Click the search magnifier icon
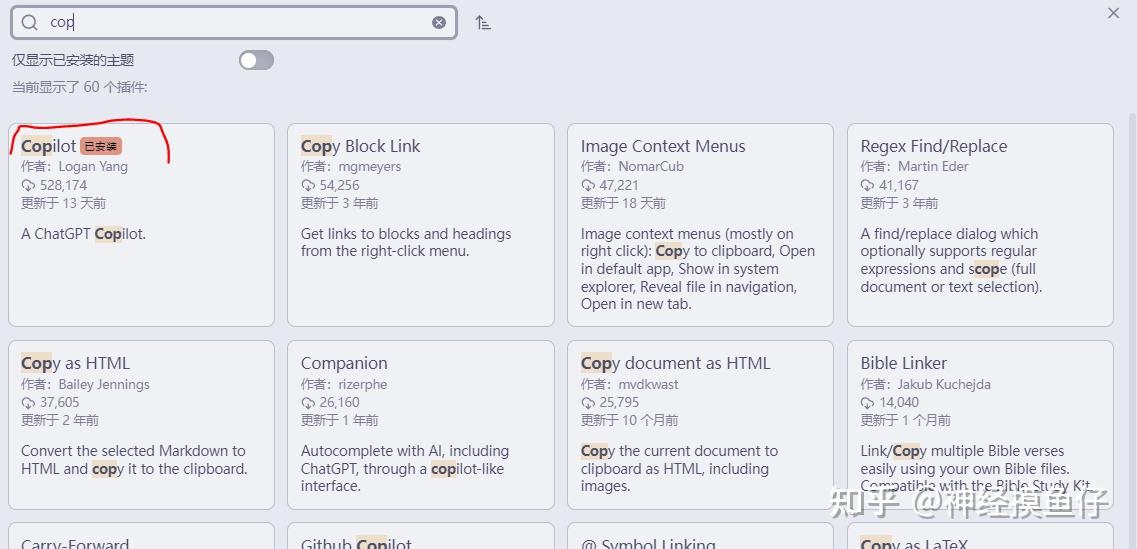Image resolution: width=1137 pixels, height=549 pixels. click(30, 23)
